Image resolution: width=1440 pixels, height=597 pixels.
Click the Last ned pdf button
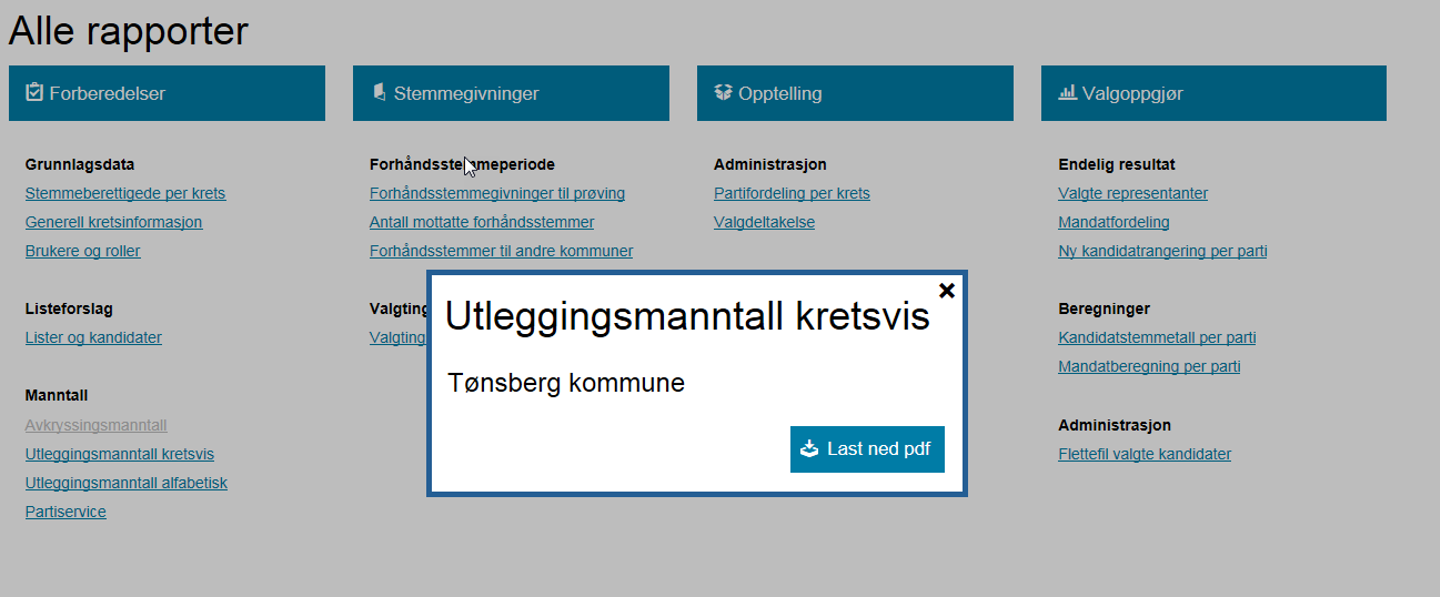(x=867, y=449)
